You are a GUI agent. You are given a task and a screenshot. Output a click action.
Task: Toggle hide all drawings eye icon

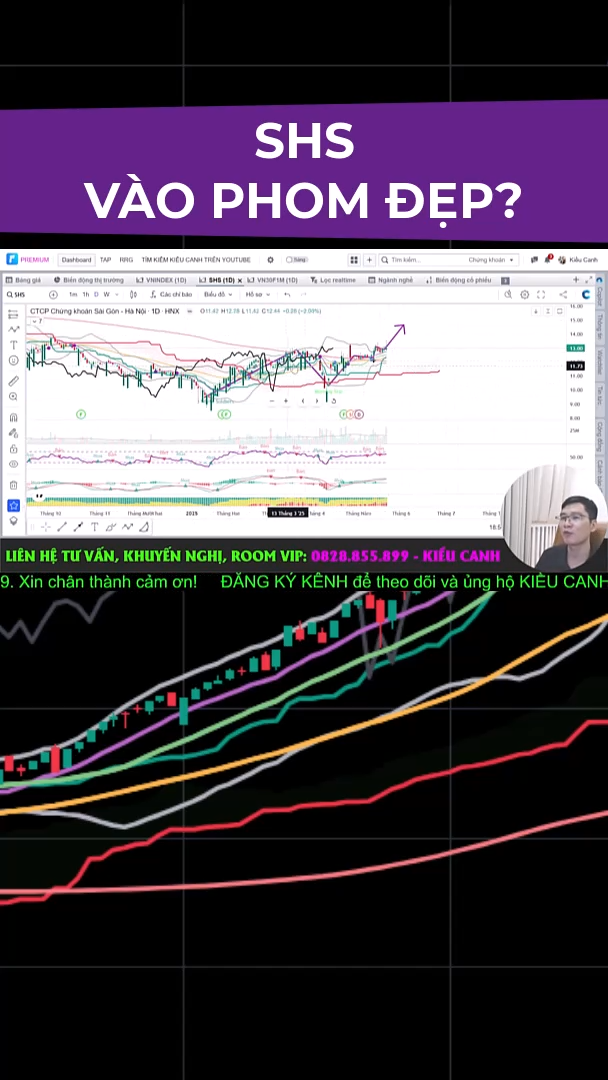(13, 464)
